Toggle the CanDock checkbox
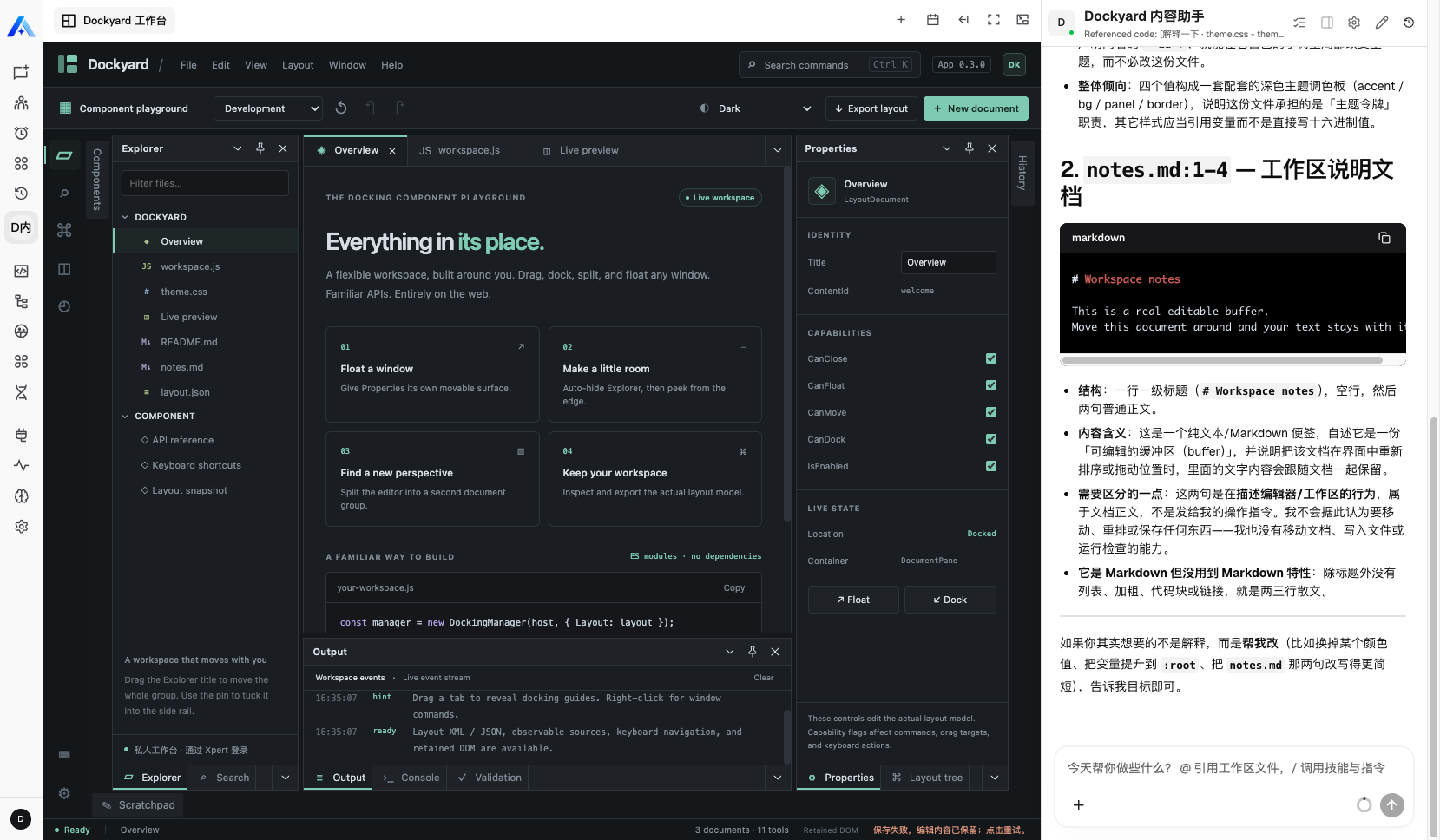Image resolution: width=1440 pixels, height=840 pixels. (991, 439)
